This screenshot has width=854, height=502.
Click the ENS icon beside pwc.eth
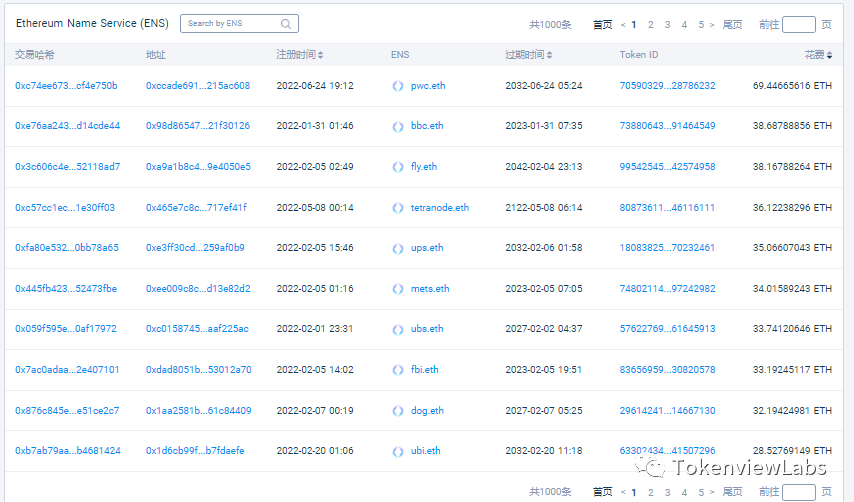[398, 86]
